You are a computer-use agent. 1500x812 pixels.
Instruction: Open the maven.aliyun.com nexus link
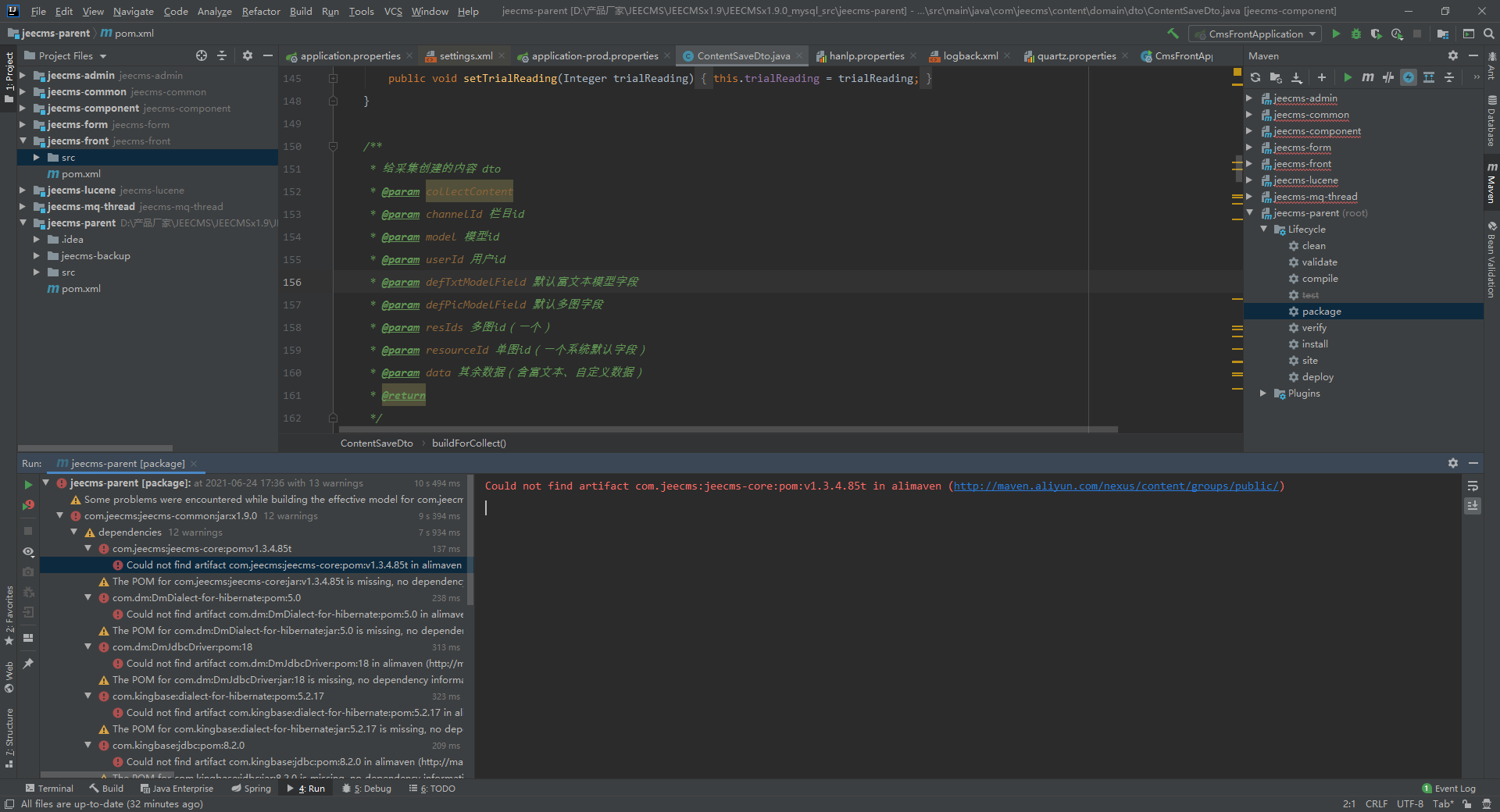tap(1116, 486)
